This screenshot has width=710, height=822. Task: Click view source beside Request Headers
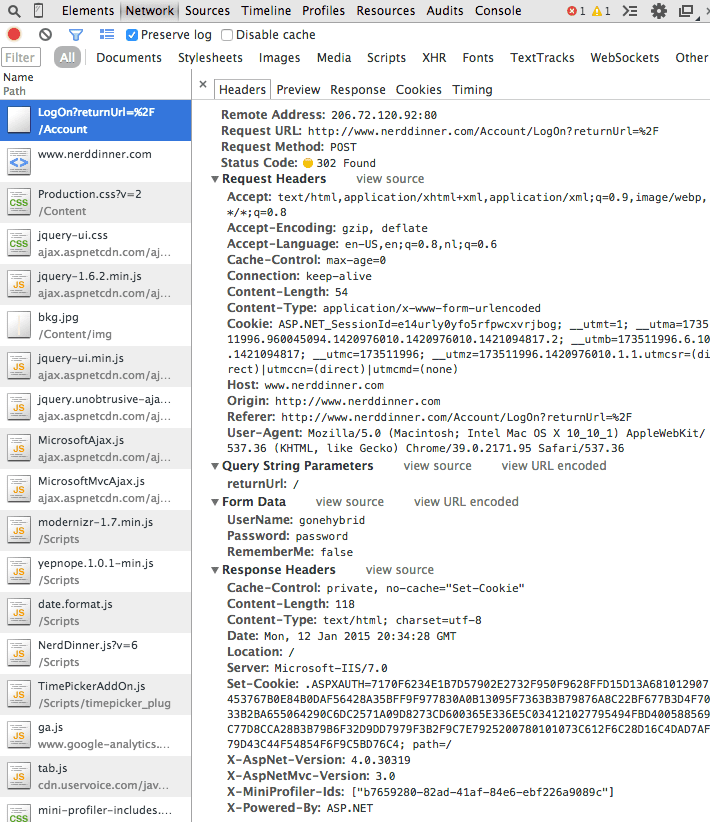pos(390,179)
